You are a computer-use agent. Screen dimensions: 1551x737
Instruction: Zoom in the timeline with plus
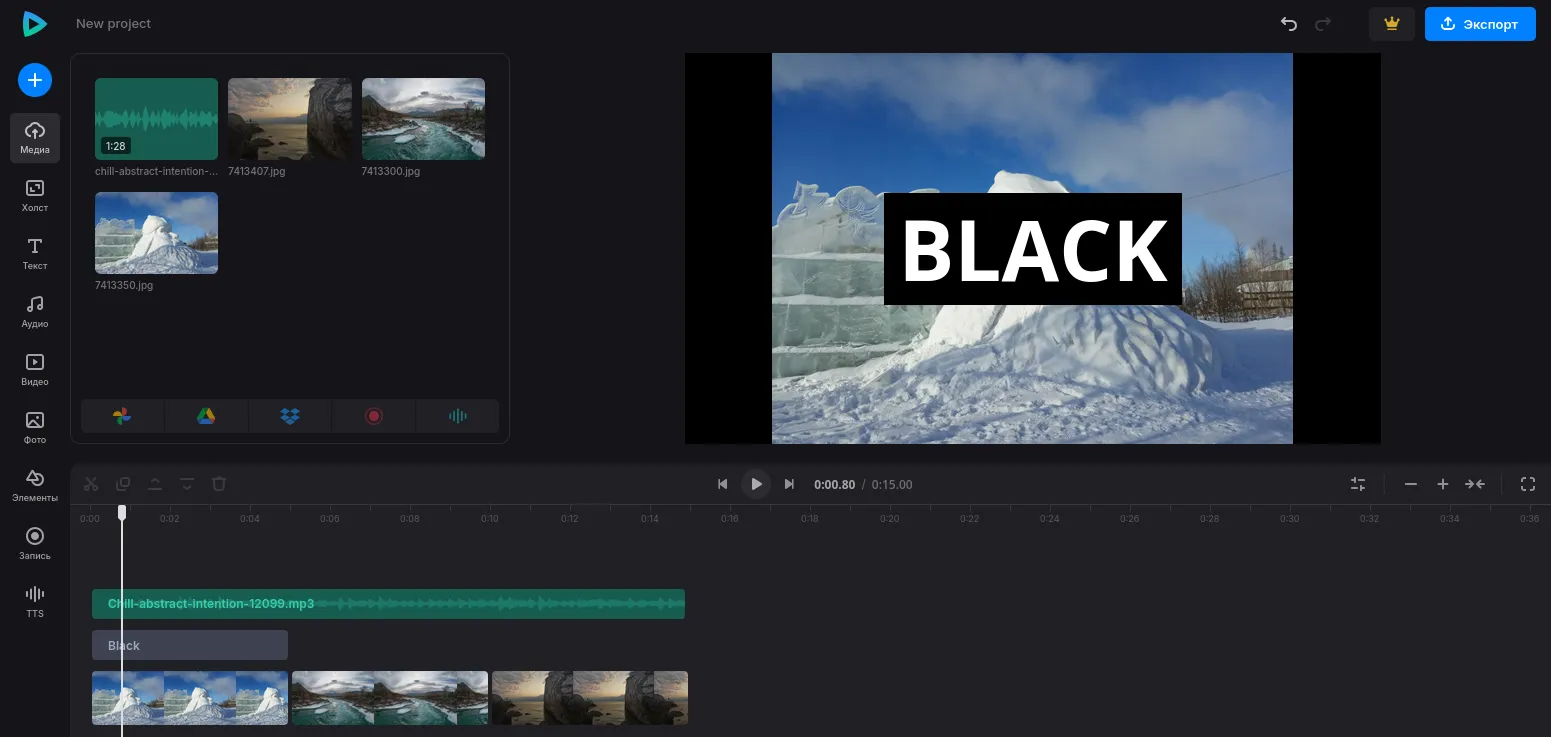click(x=1443, y=484)
